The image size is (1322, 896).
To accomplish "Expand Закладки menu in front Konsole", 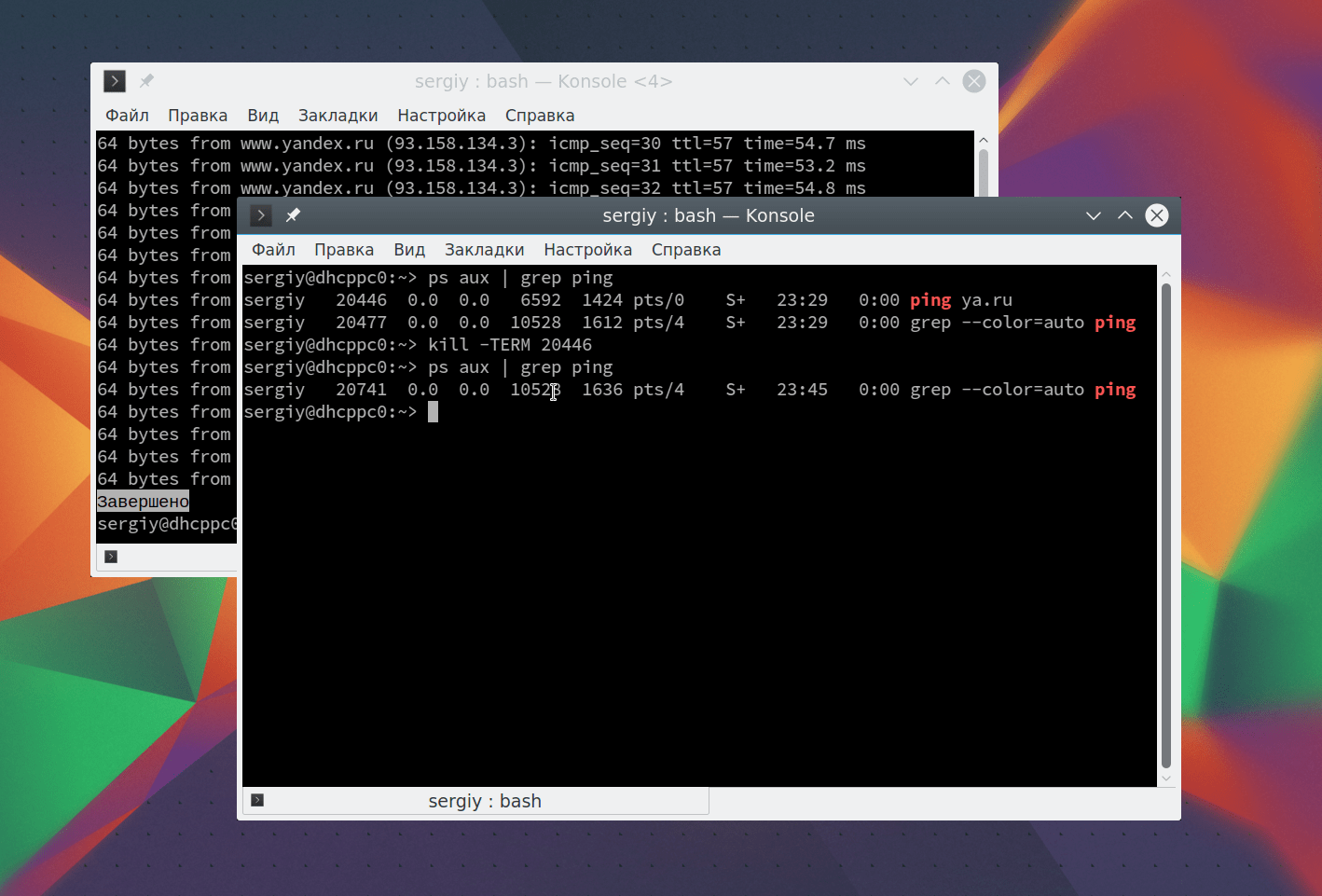I will click(484, 250).
